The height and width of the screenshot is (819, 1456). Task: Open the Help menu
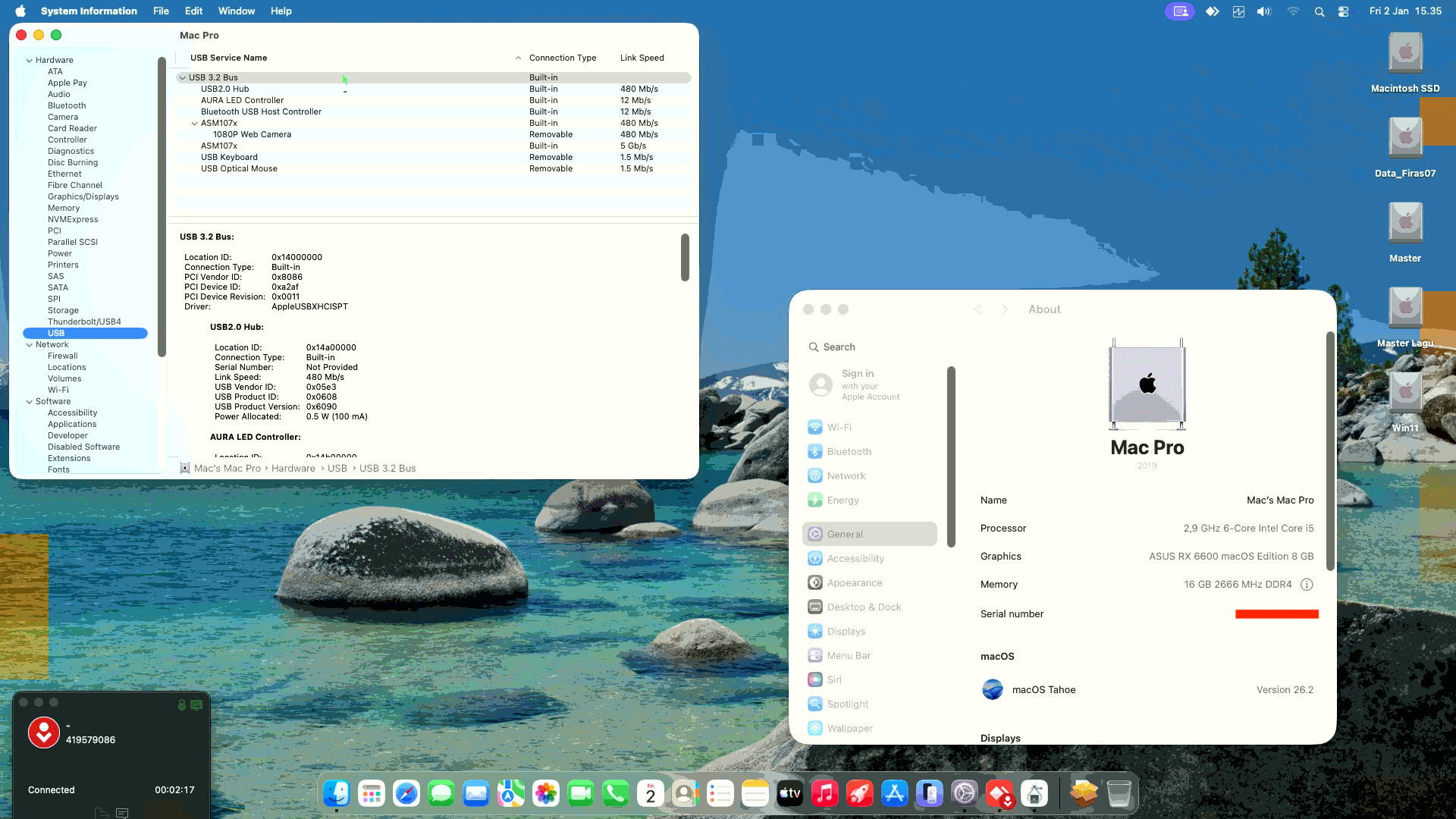pyautogui.click(x=281, y=11)
